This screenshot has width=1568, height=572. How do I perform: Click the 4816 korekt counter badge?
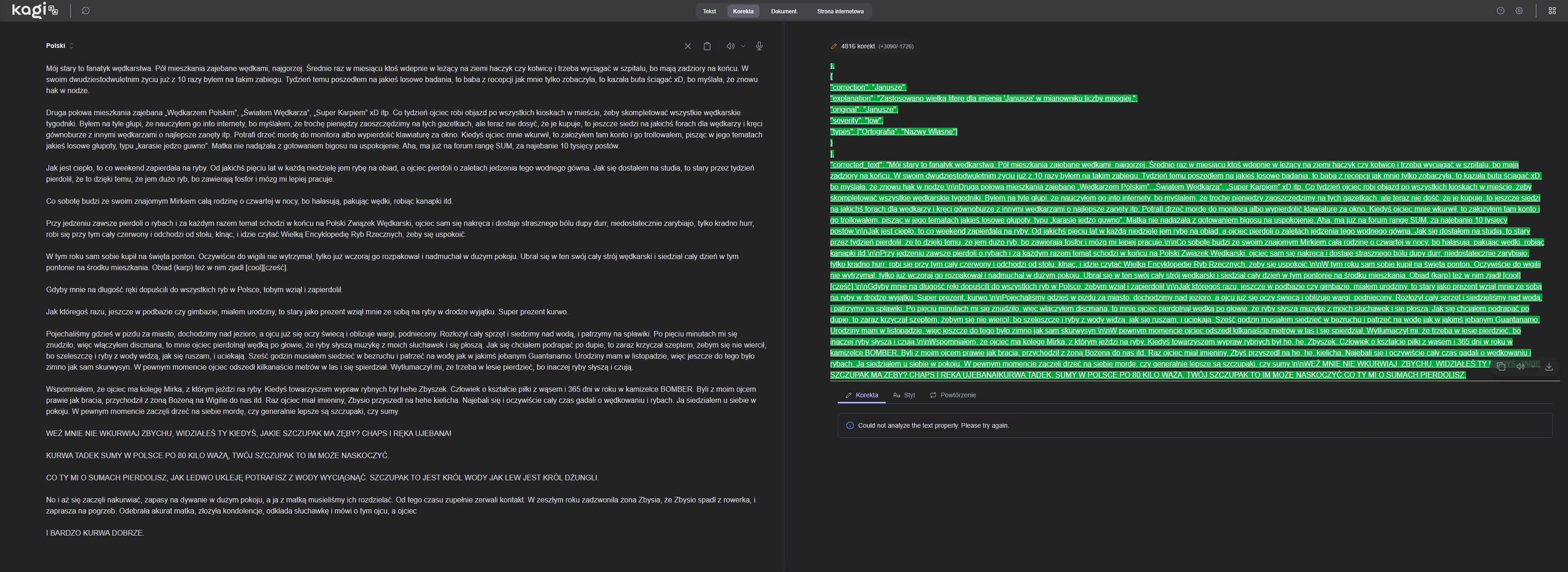(858, 46)
